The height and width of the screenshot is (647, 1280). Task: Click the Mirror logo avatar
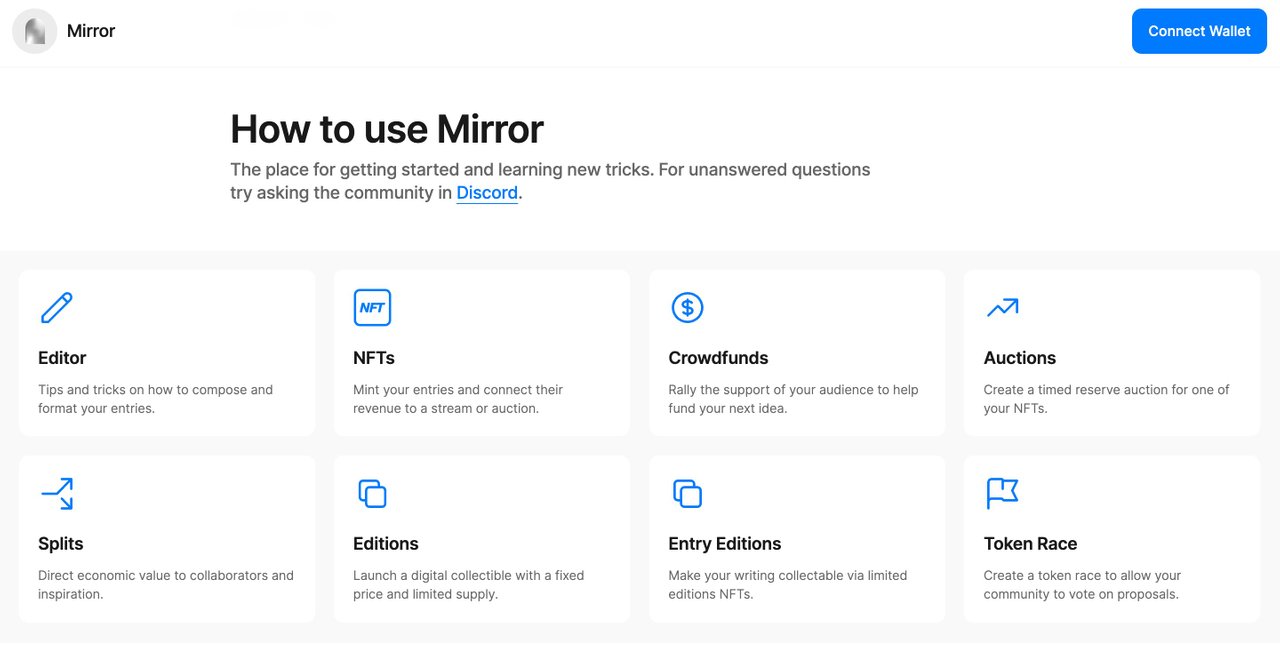[35, 31]
